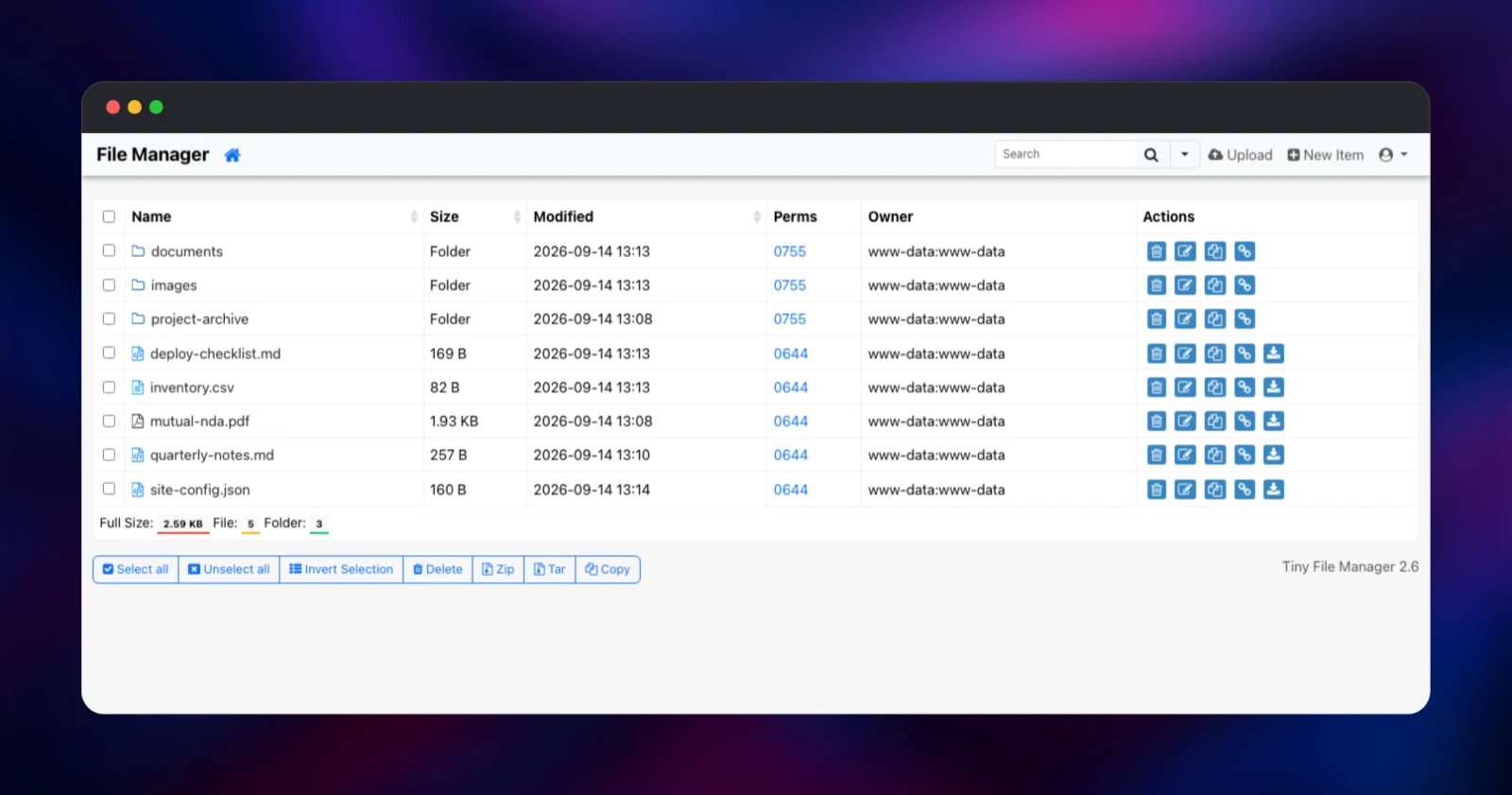Viewport: 1512px width, 795px height.
Task: Click the Upload link
Action: [x=1240, y=155]
